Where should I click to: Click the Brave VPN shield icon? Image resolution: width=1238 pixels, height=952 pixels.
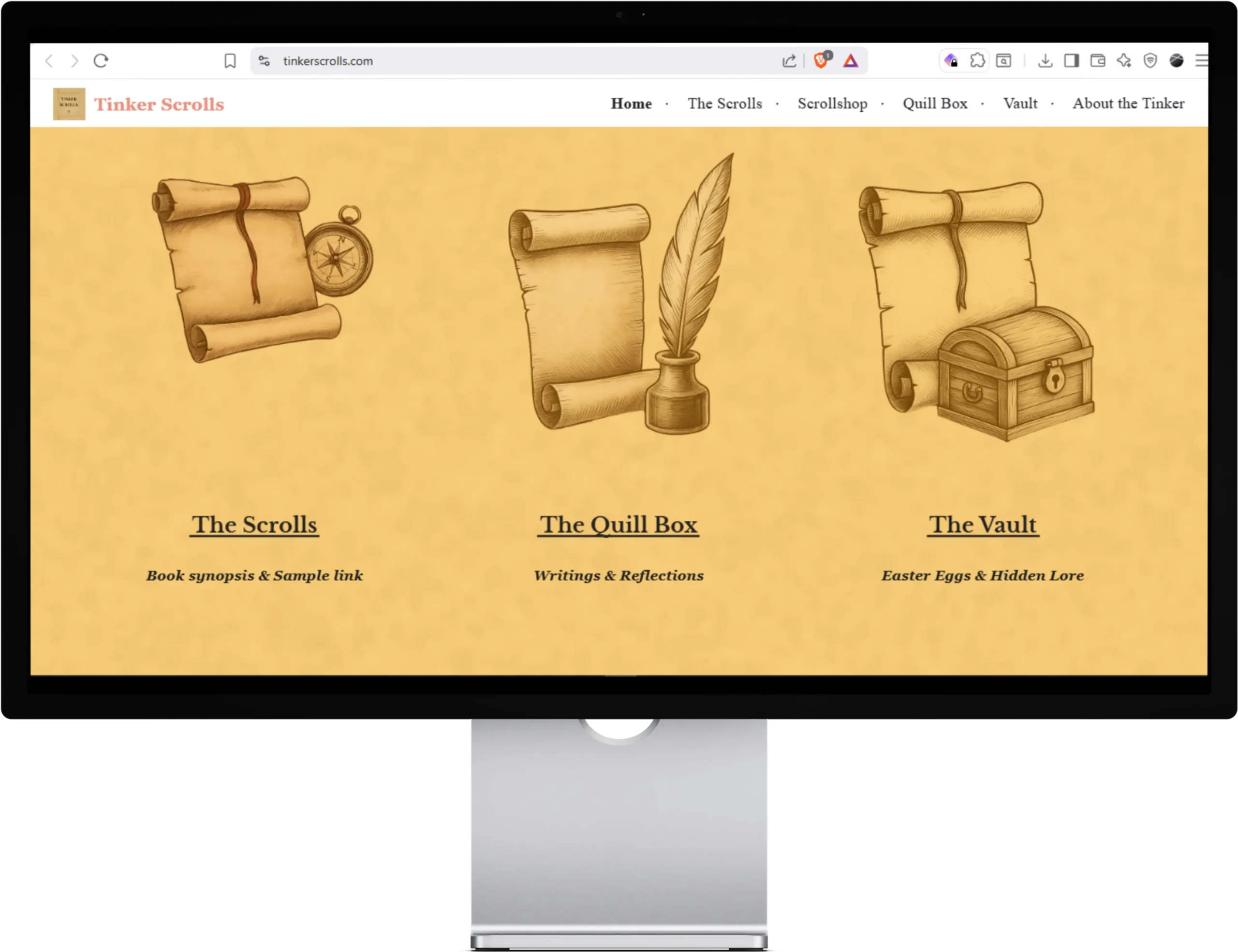1150,60
